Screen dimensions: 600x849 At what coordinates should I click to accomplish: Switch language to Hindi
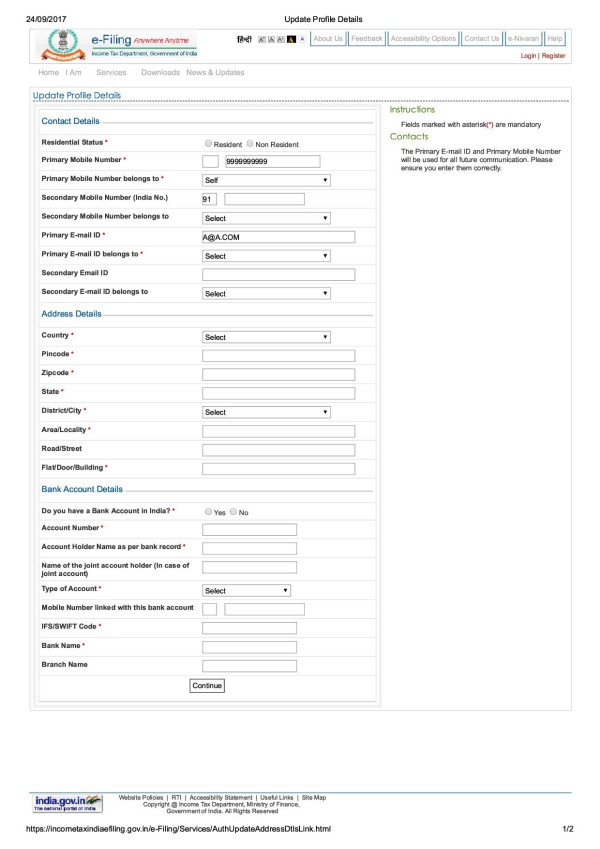[244, 39]
